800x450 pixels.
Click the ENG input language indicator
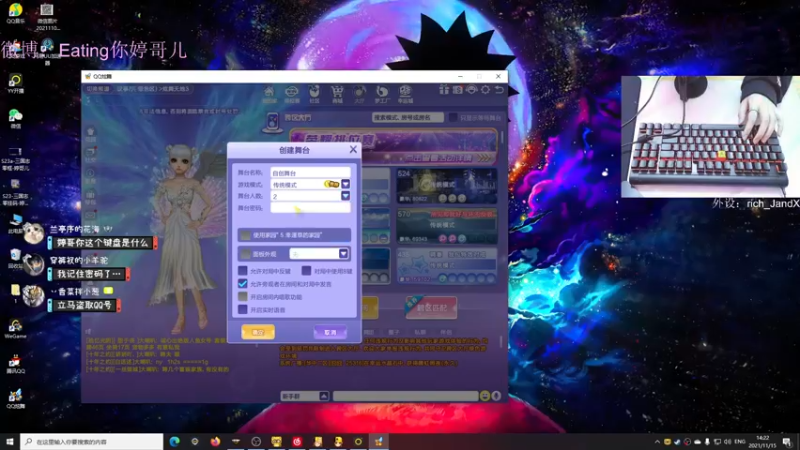739,442
